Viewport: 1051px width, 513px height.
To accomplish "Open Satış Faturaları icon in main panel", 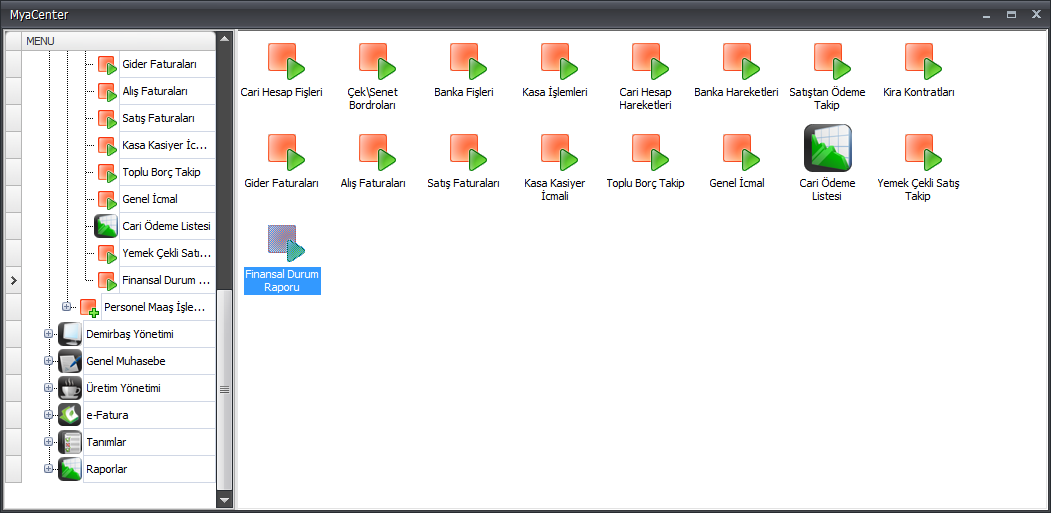I will point(469,153).
